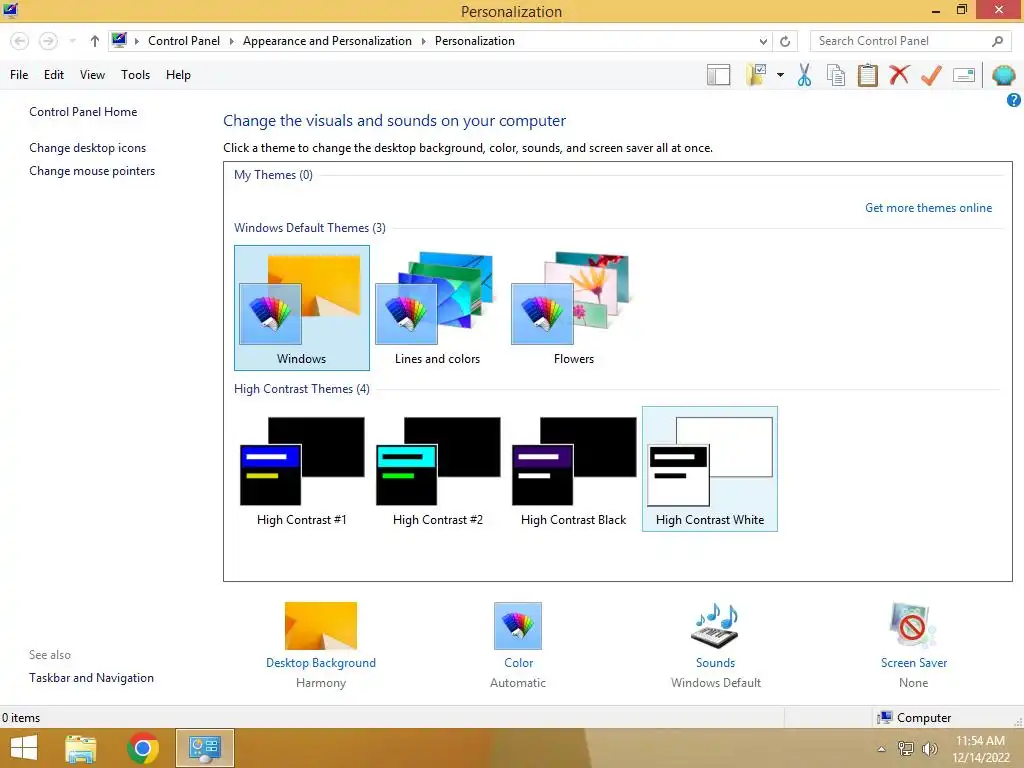The width and height of the screenshot is (1024, 768).
Task: Select the Flowers theme
Action: pos(573,308)
